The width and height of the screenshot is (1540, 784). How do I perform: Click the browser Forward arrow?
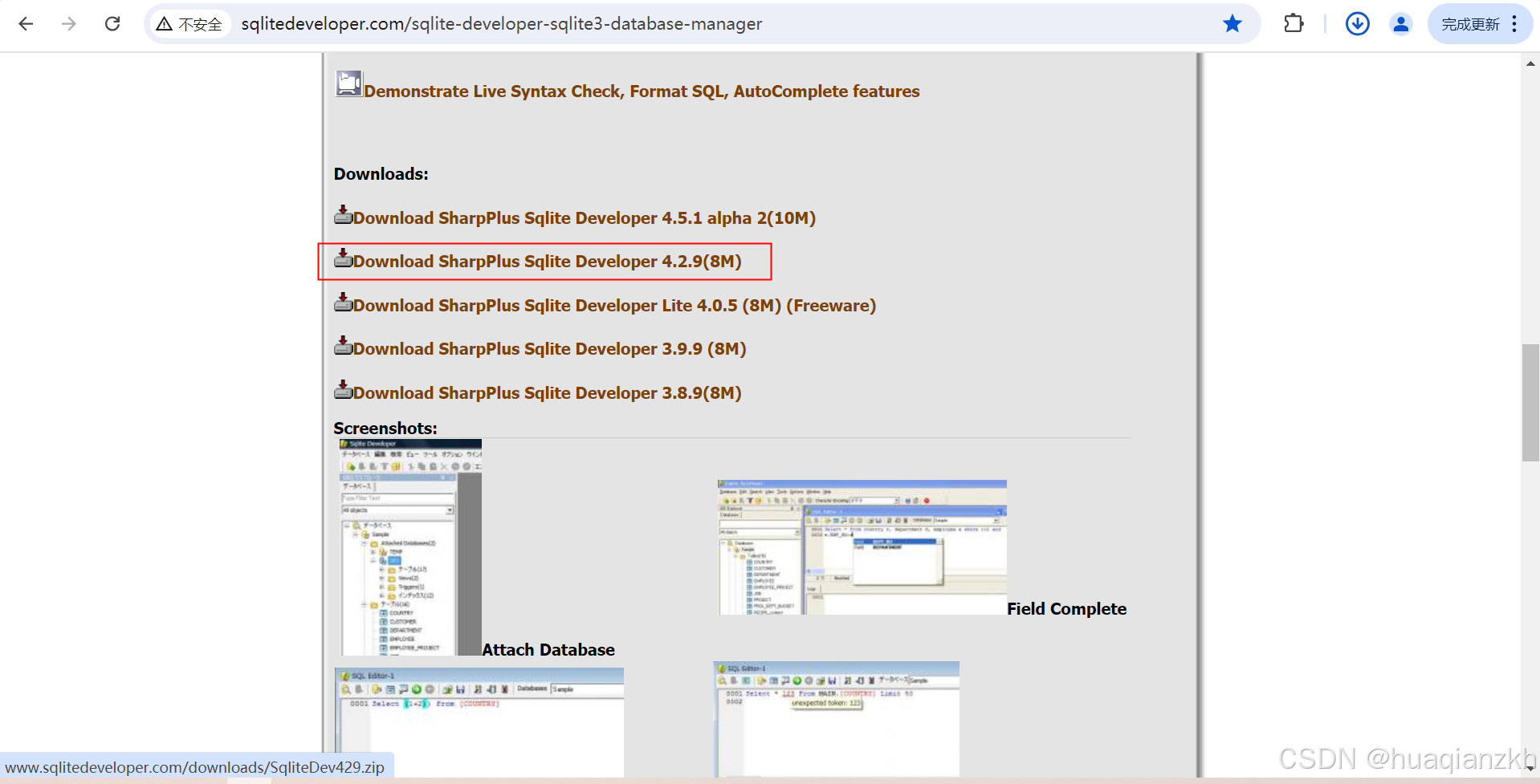point(69,24)
